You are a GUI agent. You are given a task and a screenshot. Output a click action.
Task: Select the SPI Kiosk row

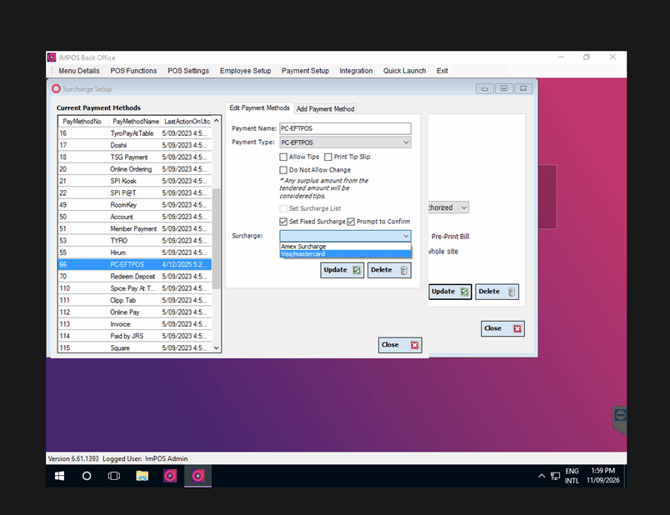coord(135,181)
